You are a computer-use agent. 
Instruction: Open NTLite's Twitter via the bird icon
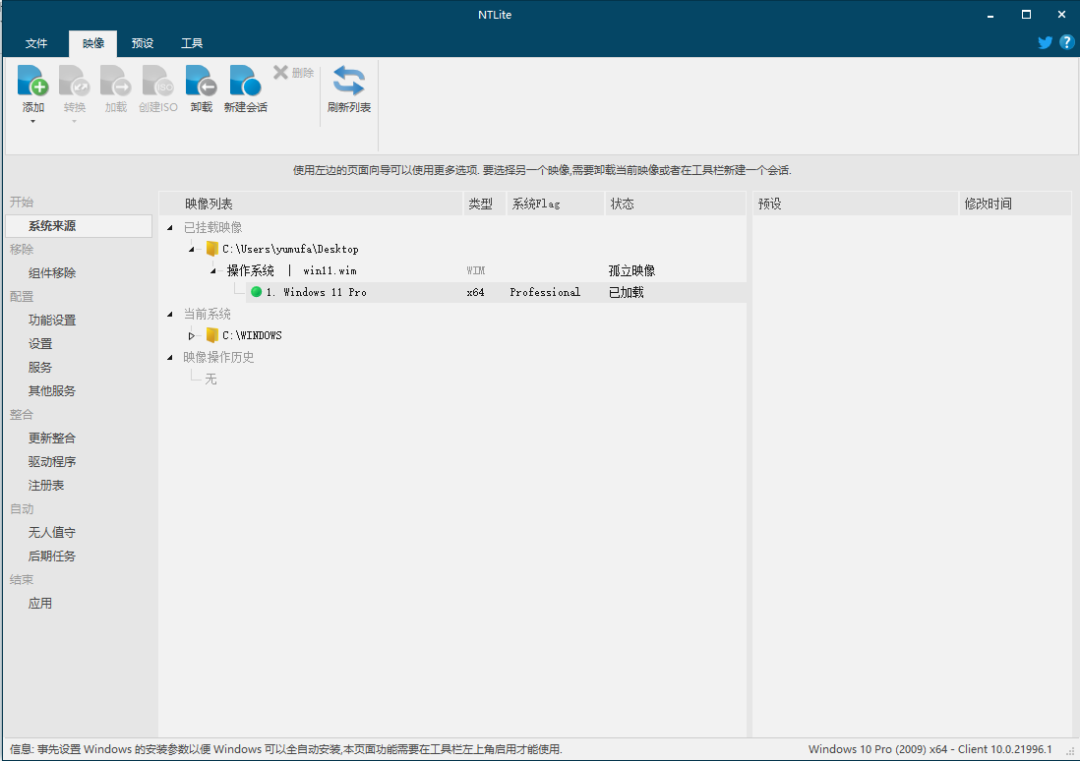tap(1044, 42)
